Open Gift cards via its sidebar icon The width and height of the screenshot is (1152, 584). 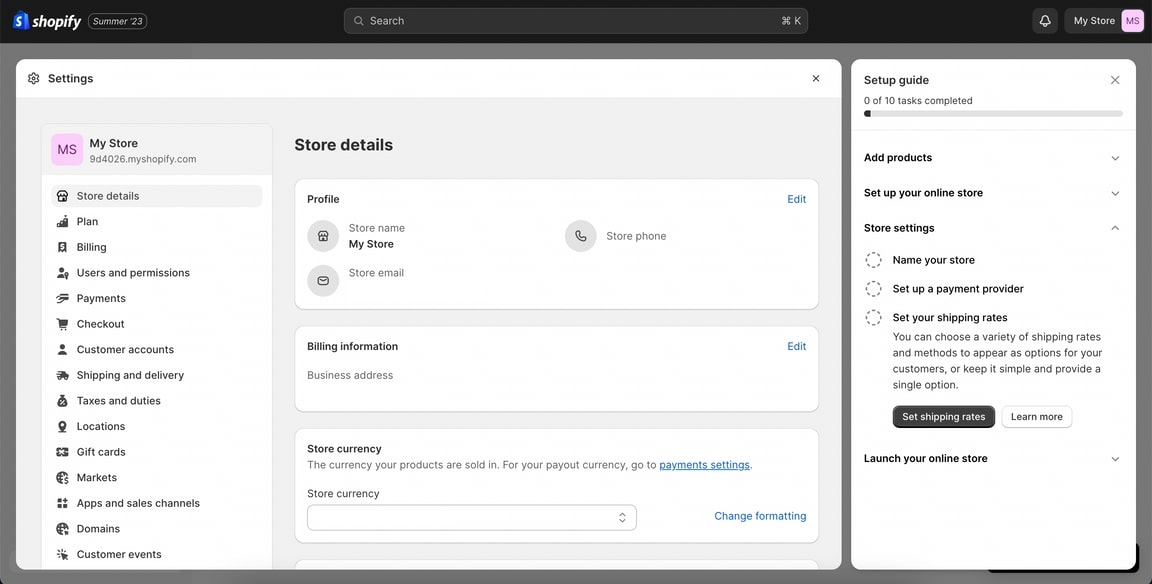(x=63, y=452)
